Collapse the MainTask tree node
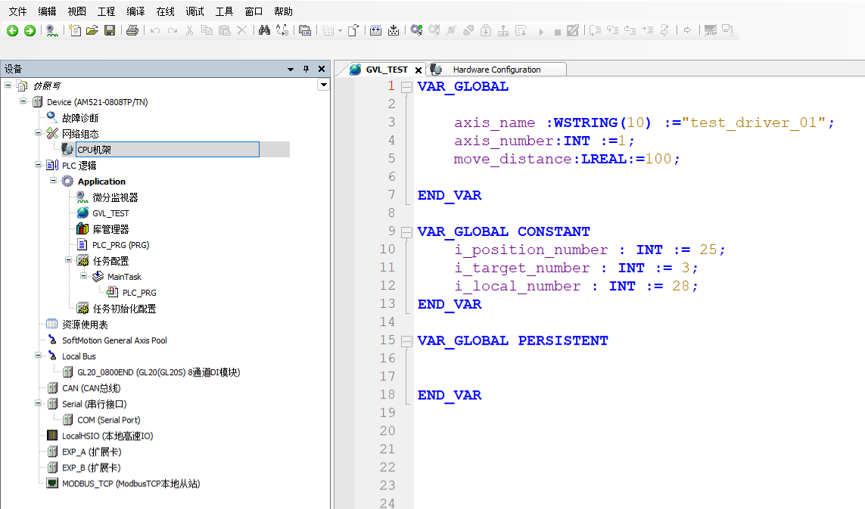The width and height of the screenshot is (865, 509). [x=83, y=276]
